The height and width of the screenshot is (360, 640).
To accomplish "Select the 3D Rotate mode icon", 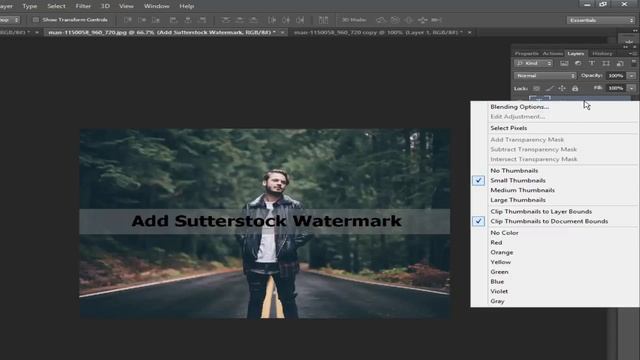I will coord(381,20).
